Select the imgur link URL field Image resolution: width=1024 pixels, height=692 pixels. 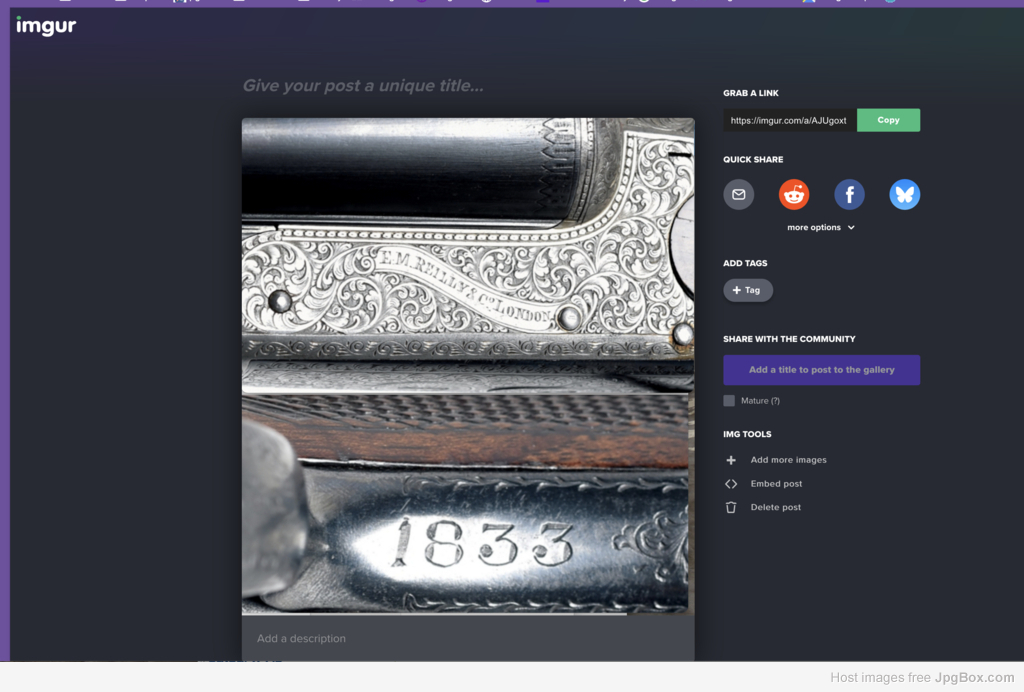pos(790,120)
